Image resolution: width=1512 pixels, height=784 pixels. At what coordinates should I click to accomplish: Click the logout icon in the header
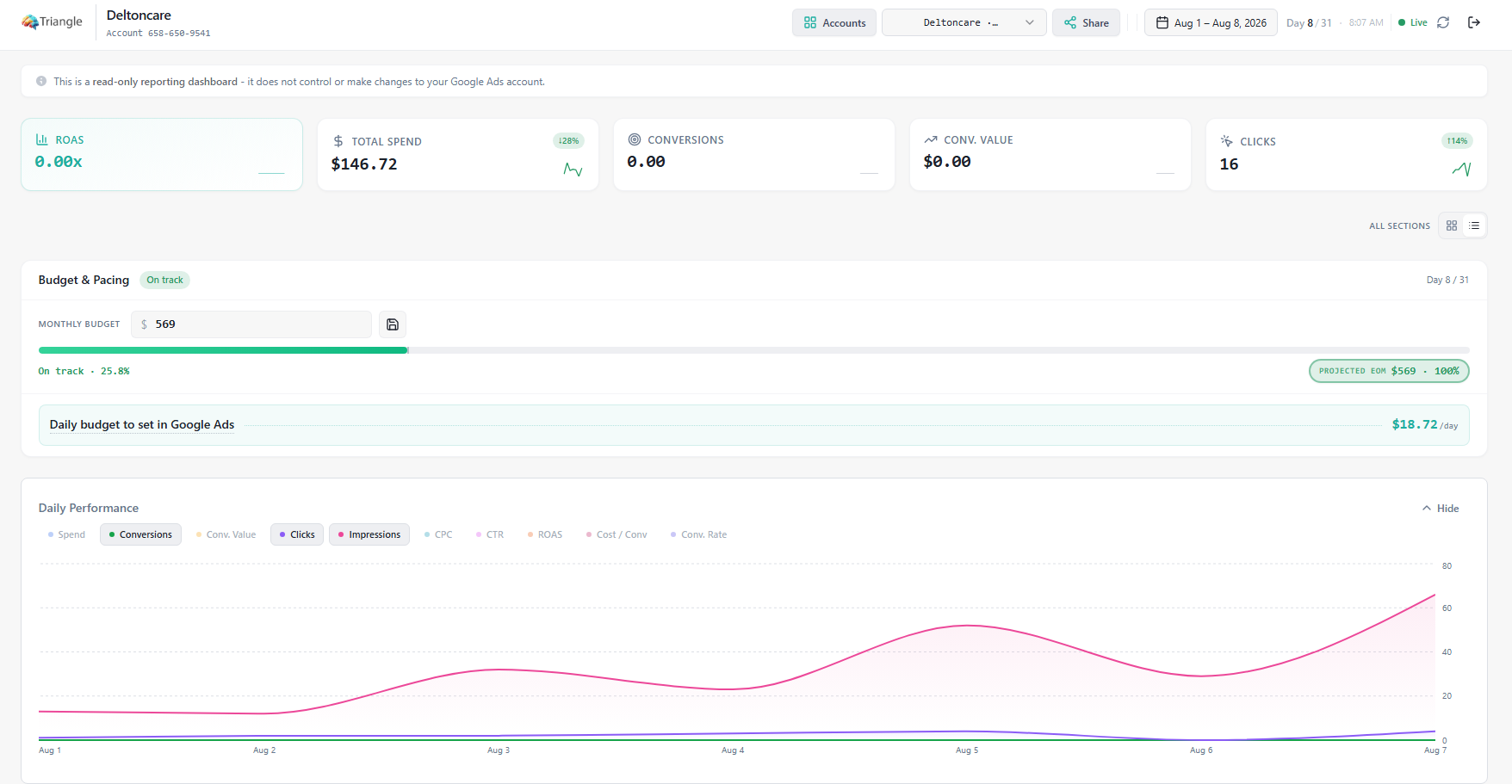(1474, 22)
